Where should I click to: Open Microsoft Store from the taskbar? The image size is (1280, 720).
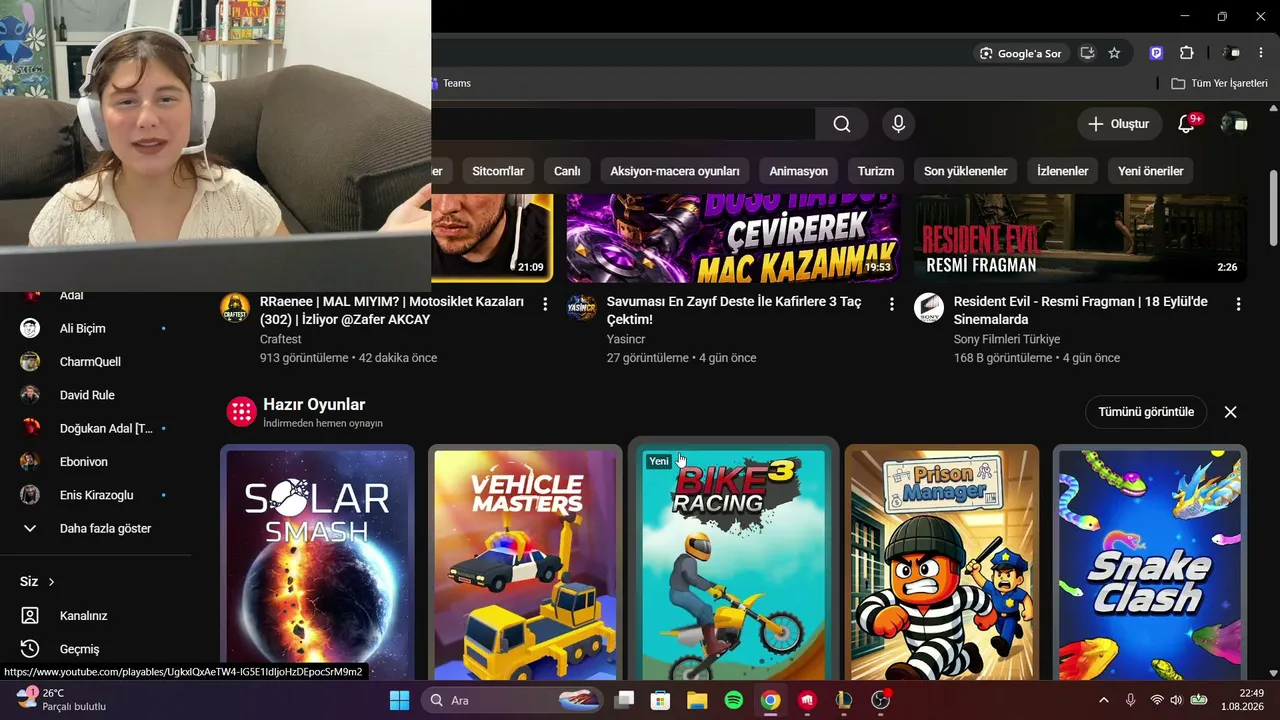(x=661, y=700)
